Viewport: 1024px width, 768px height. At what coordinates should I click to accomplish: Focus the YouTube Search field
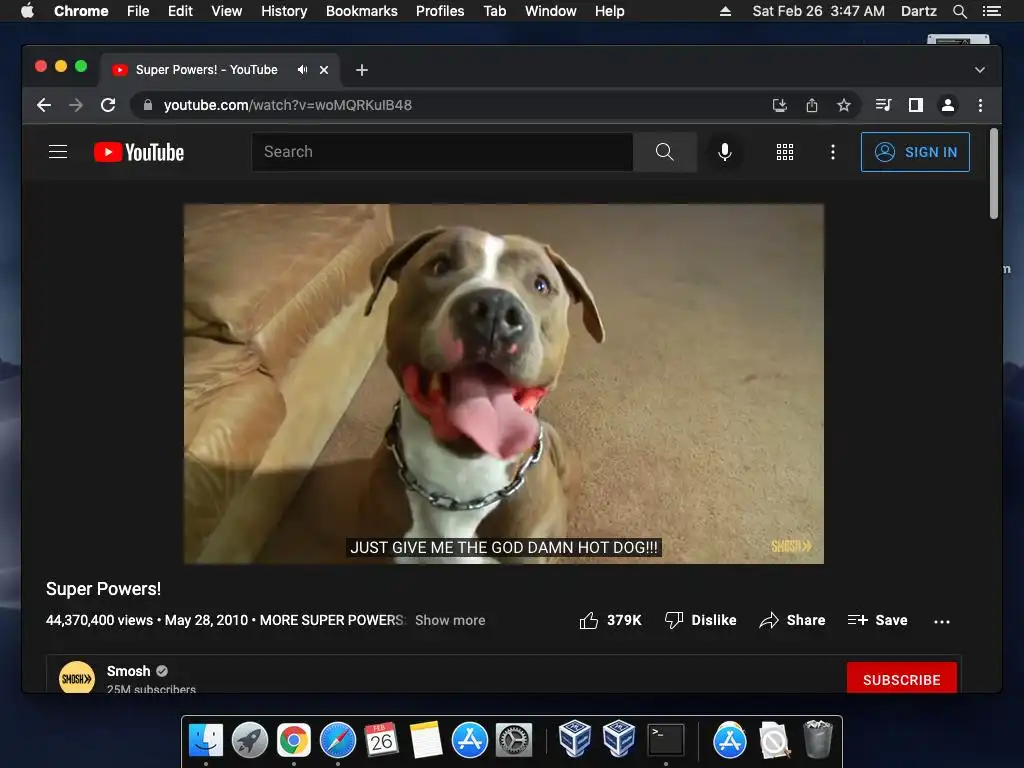pyautogui.click(x=442, y=152)
